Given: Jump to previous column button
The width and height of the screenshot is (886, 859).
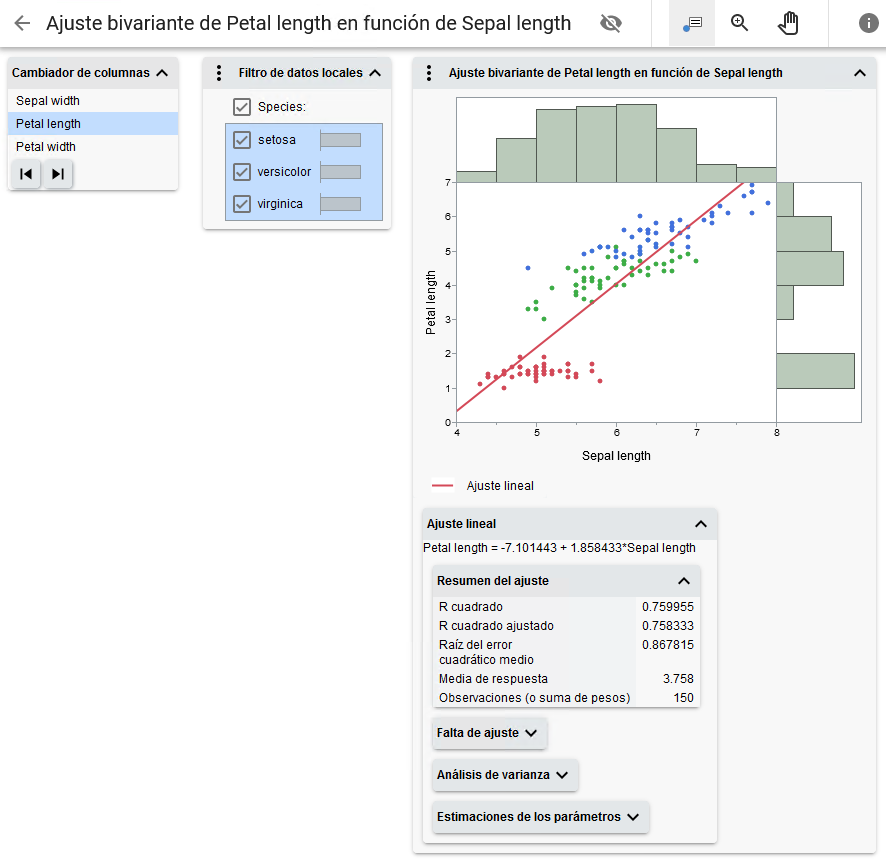Looking at the screenshot, I should pyautogui.click(x=27, y=174).
